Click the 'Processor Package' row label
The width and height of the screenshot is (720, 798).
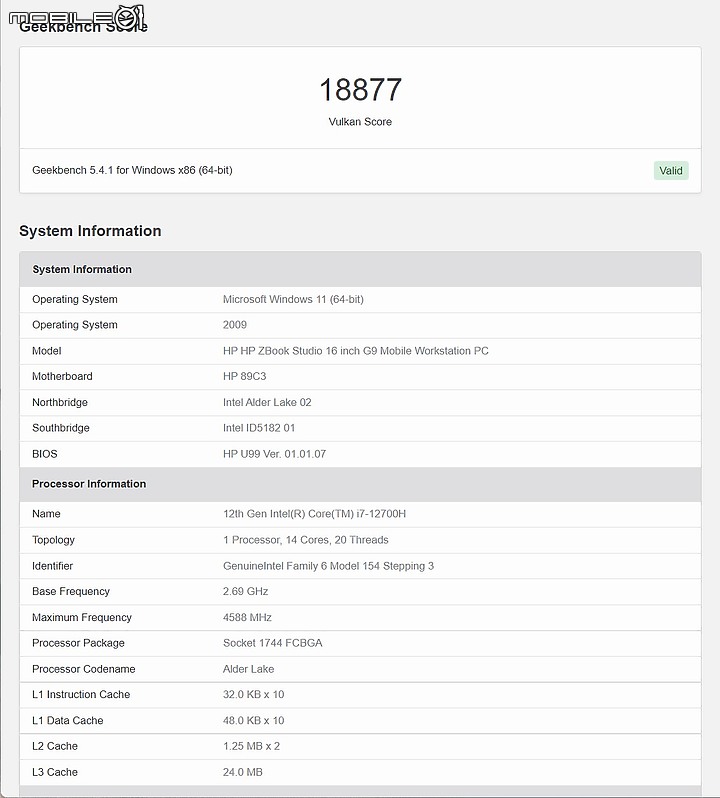tap(78, 643)
